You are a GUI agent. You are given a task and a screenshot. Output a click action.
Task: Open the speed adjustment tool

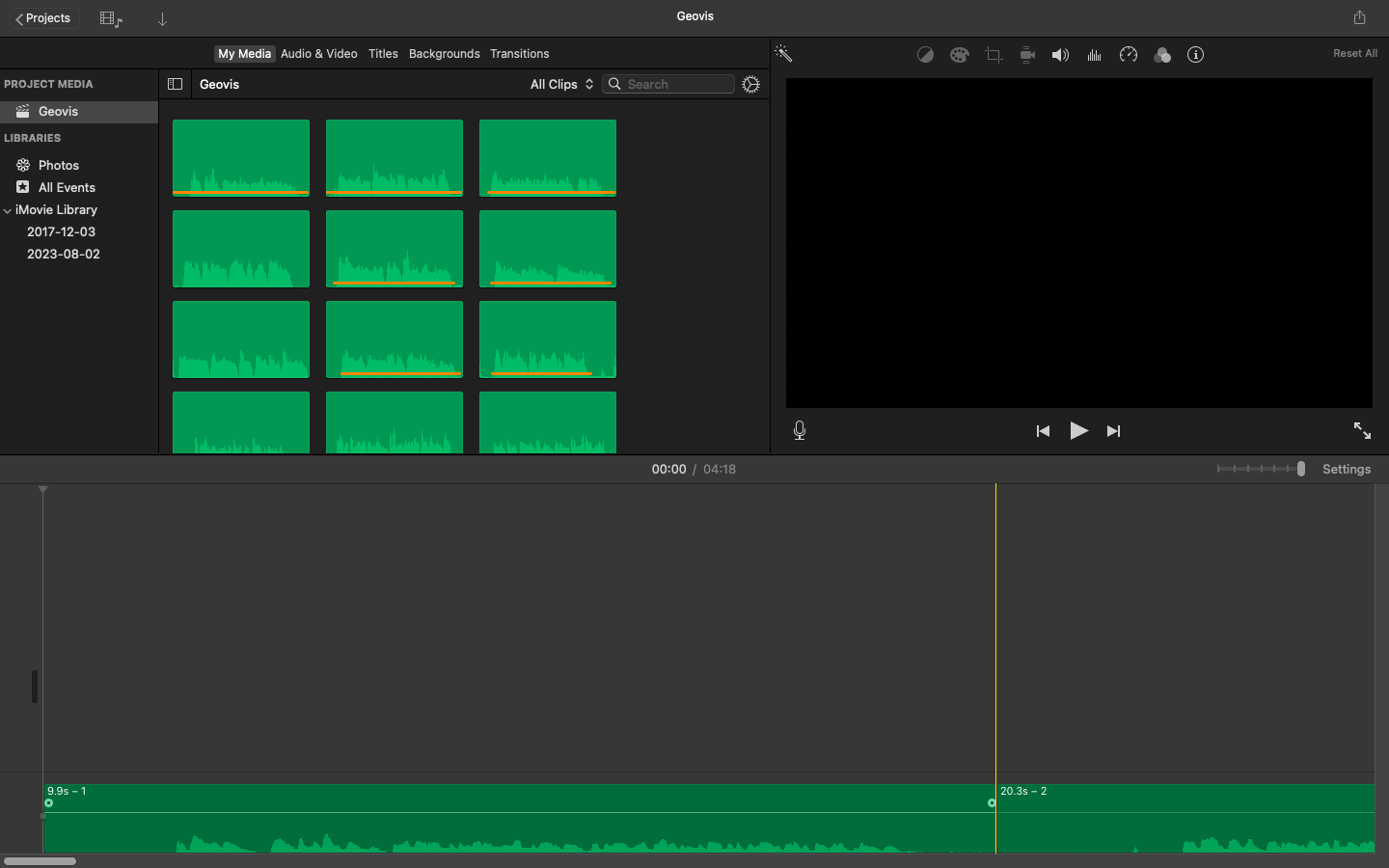click(1129, 55)
